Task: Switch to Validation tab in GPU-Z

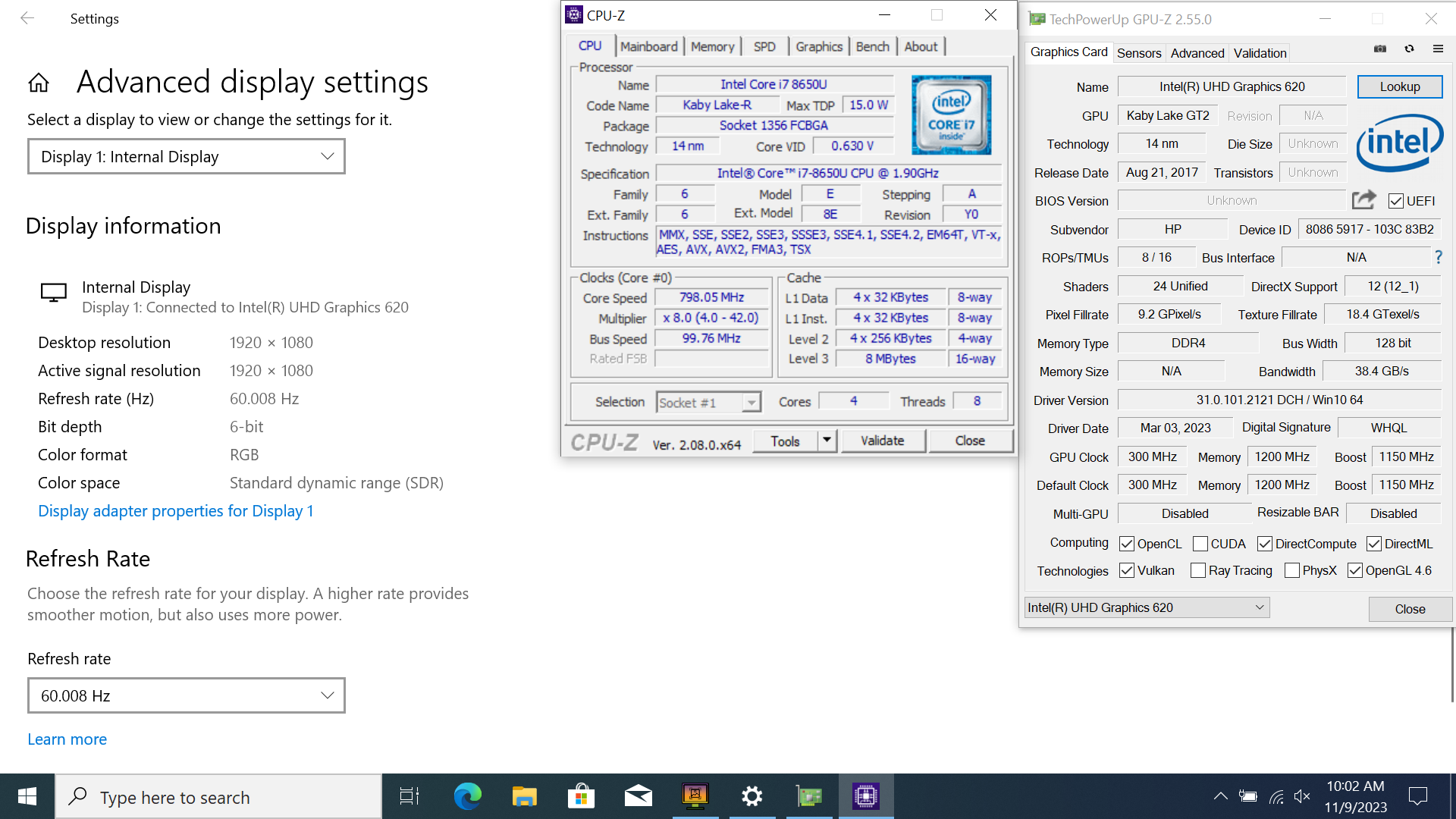Action: click(x=1260, y=53)
